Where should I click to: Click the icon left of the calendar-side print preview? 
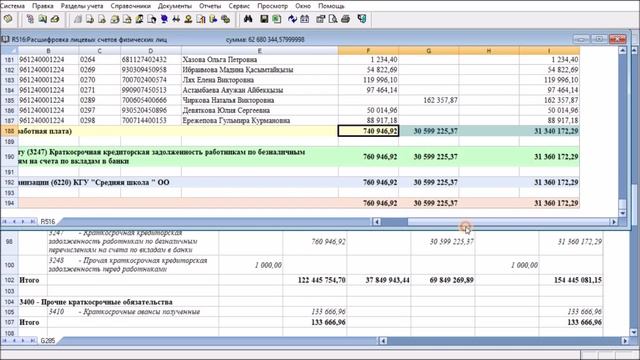[320, 19]
